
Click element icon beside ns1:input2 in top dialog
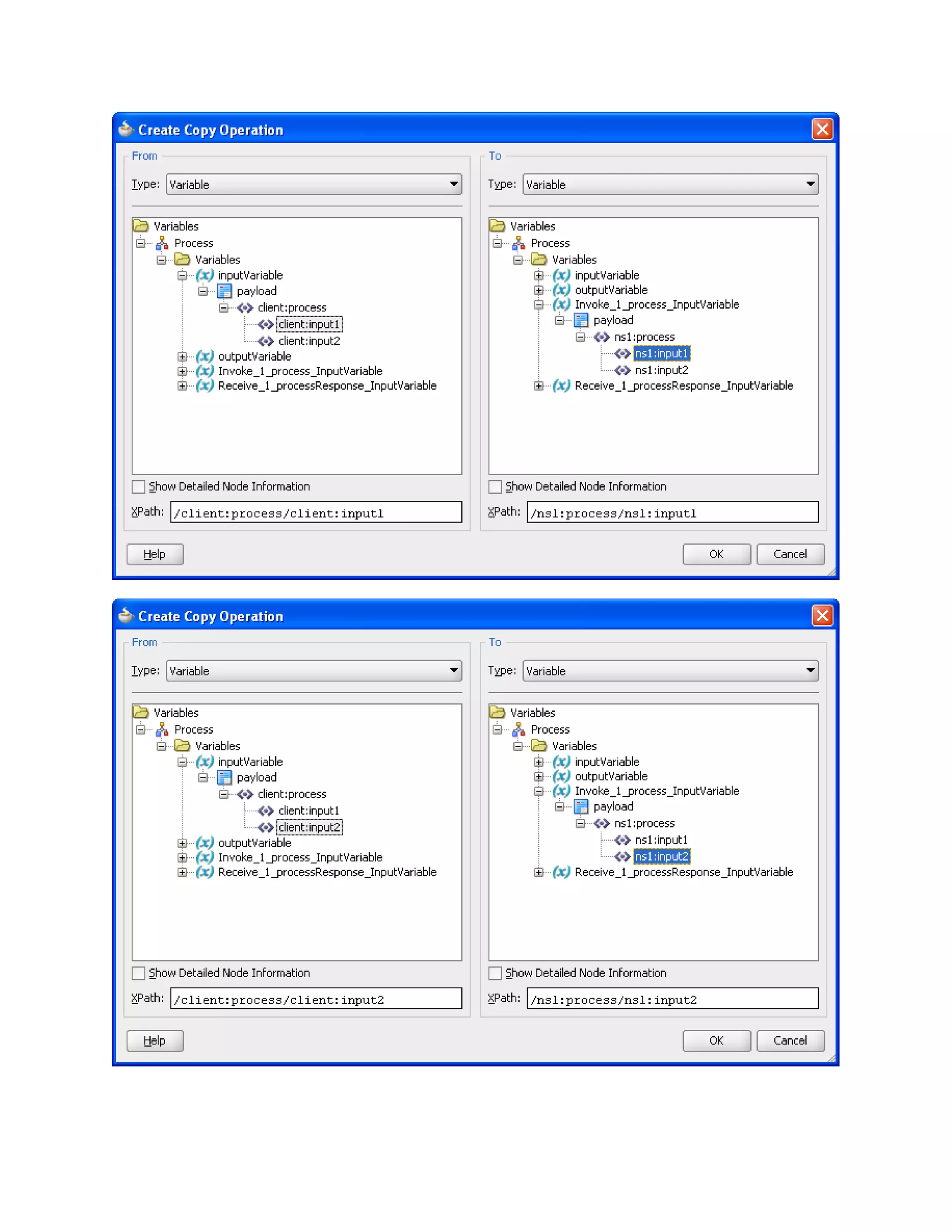coord(622,371)
